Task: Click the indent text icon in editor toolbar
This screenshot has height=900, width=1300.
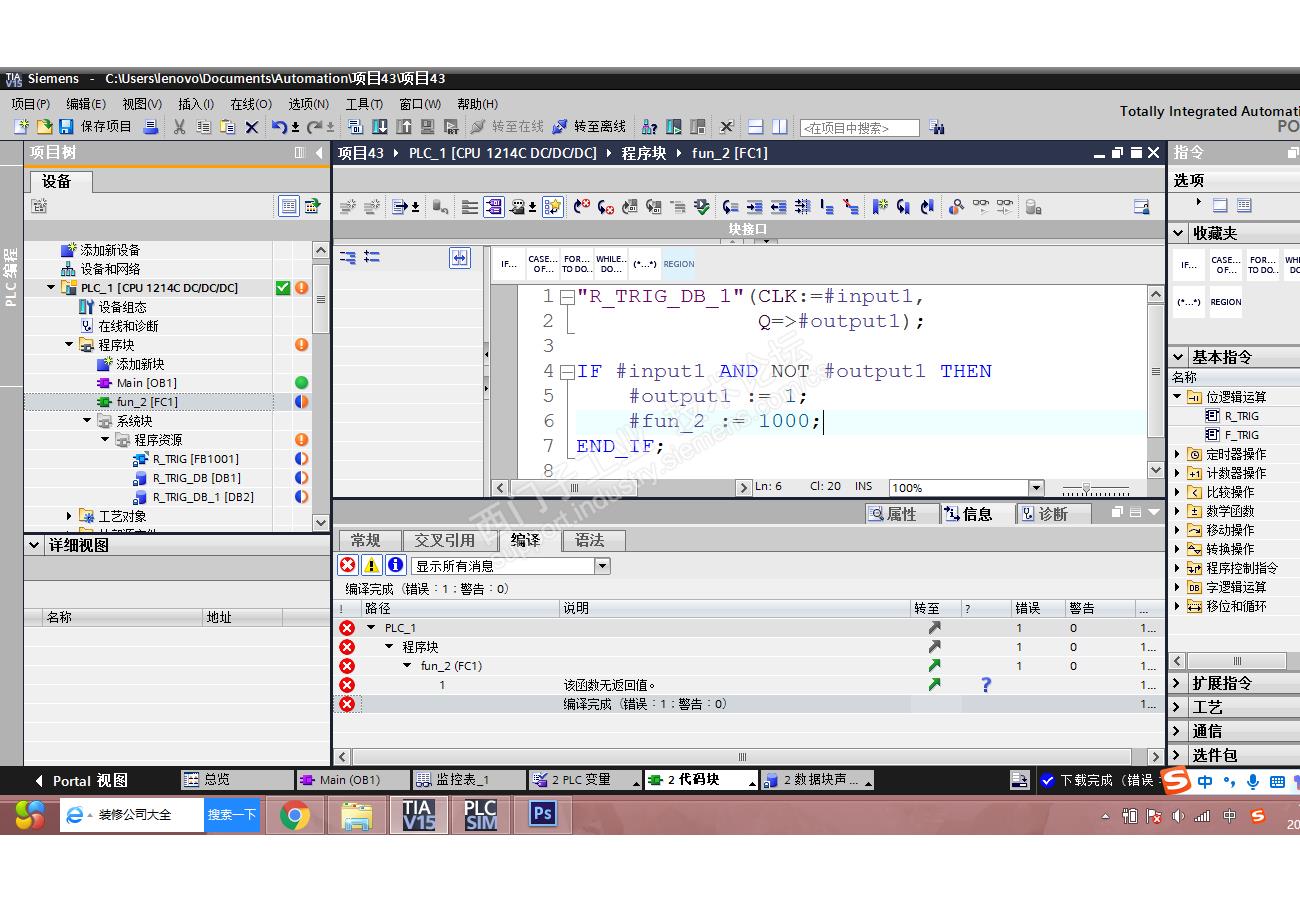Action: (754, 207)
